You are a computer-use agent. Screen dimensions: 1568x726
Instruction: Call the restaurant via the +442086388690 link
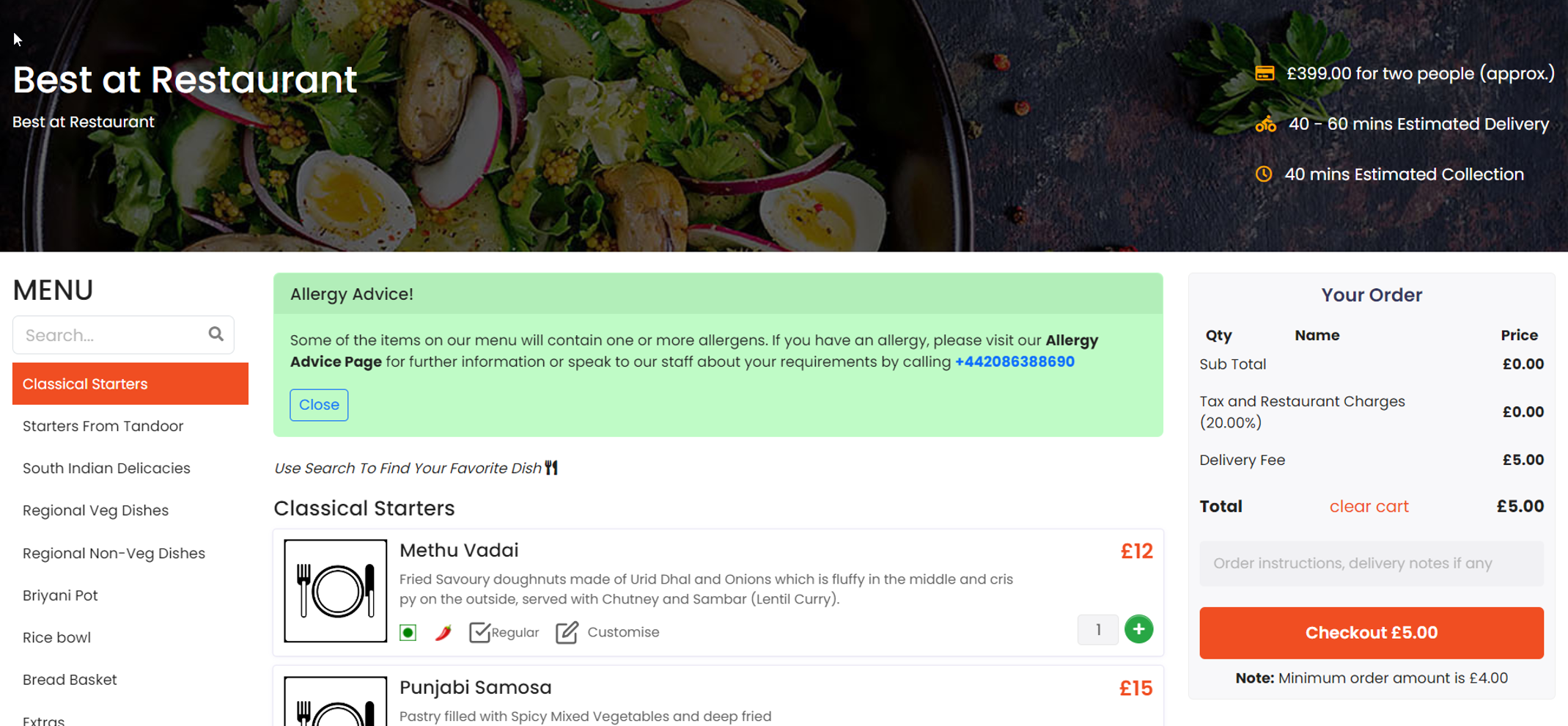click(x=1015, y=362)
